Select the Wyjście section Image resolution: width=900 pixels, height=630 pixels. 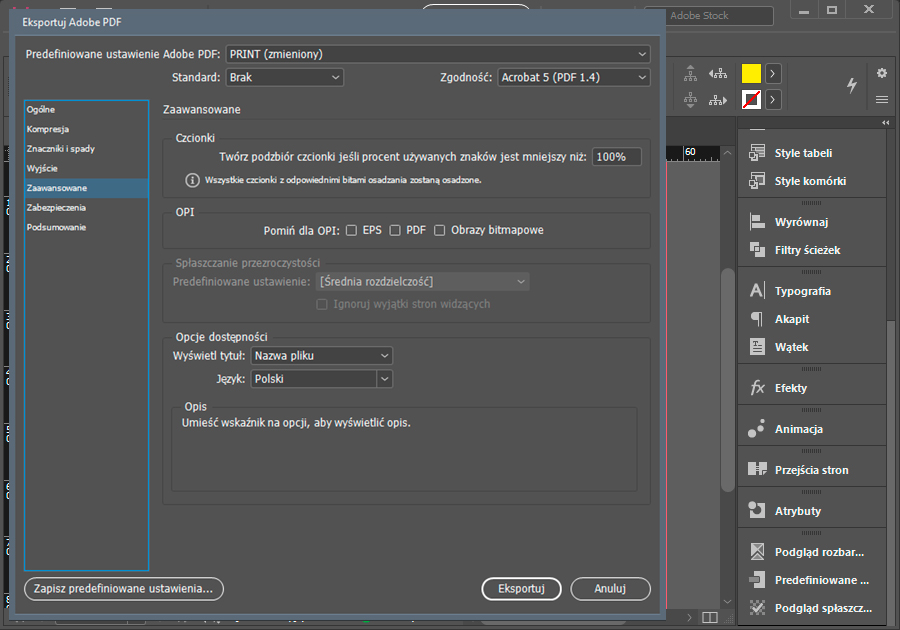click(x=87, y=168)
